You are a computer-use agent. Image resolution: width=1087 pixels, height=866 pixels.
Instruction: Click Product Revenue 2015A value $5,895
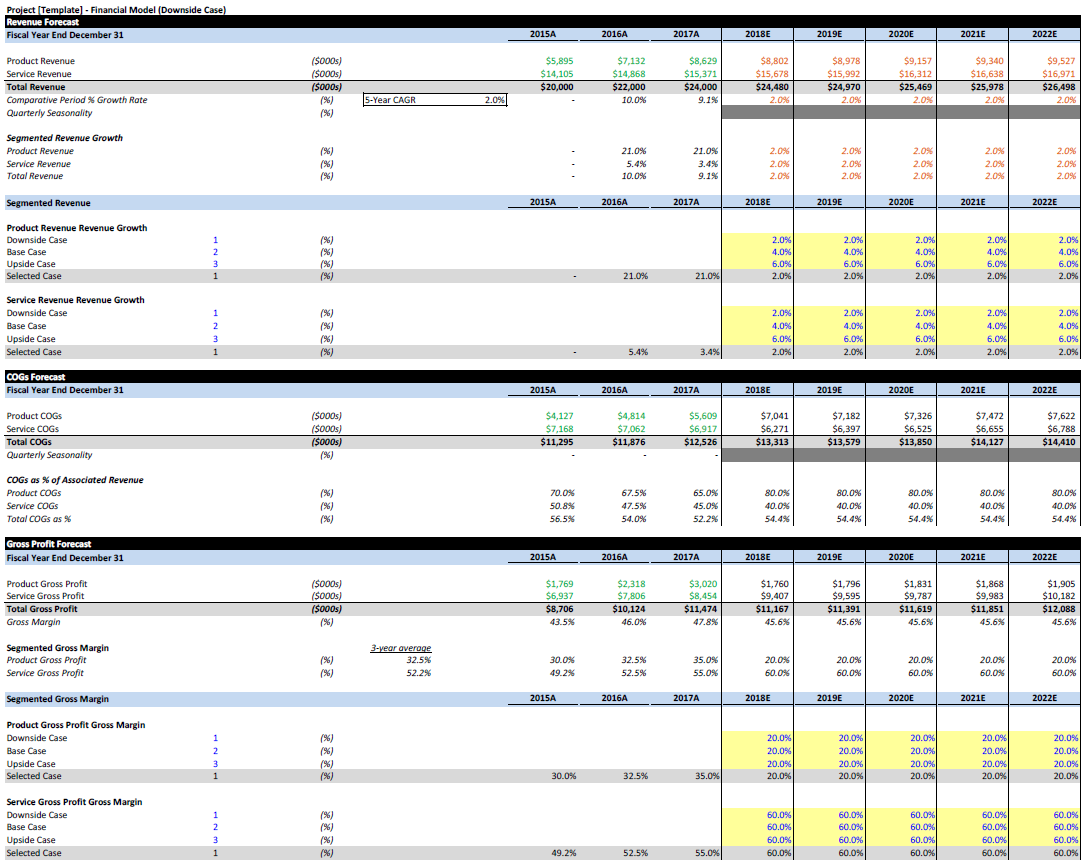[x=560, y=61]
